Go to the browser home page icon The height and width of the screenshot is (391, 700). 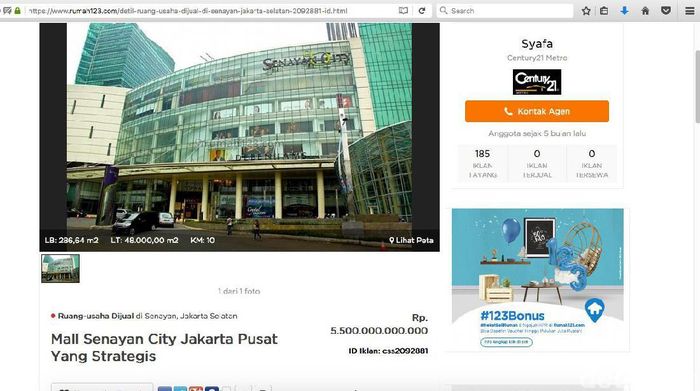click(645, 11)
